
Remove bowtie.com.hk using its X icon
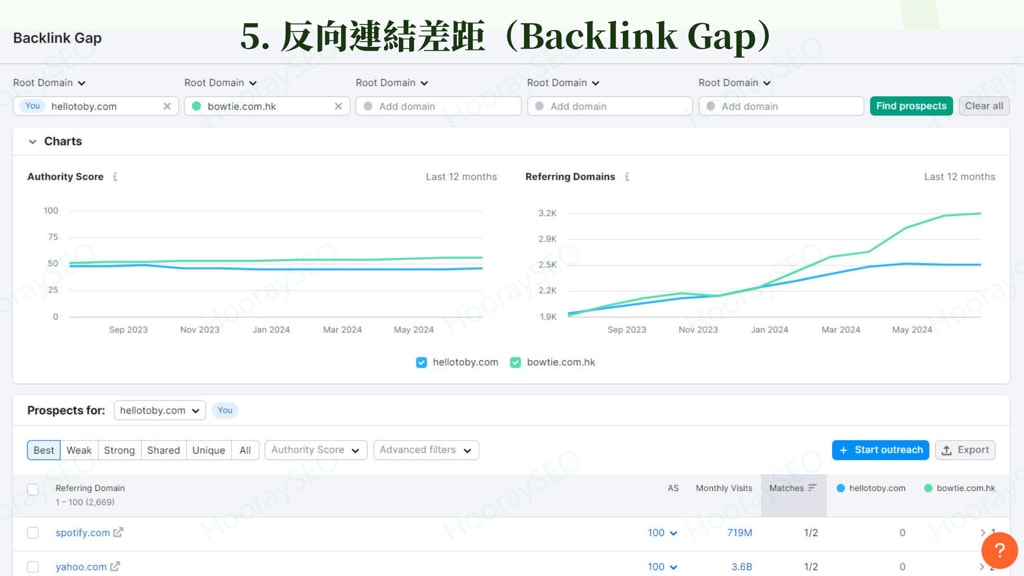(339, 105)
